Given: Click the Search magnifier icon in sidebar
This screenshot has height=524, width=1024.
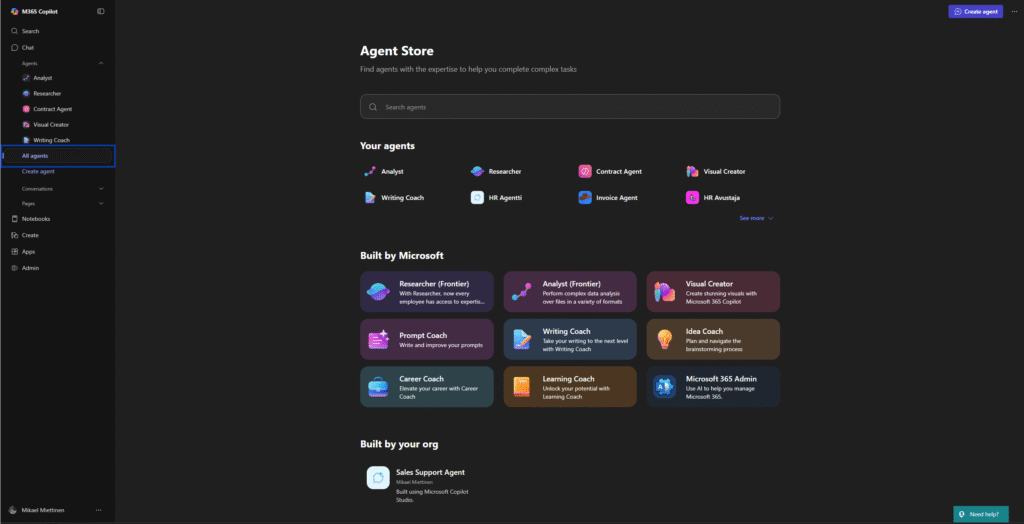Looking at the screenshot, I should click(14, 31).
